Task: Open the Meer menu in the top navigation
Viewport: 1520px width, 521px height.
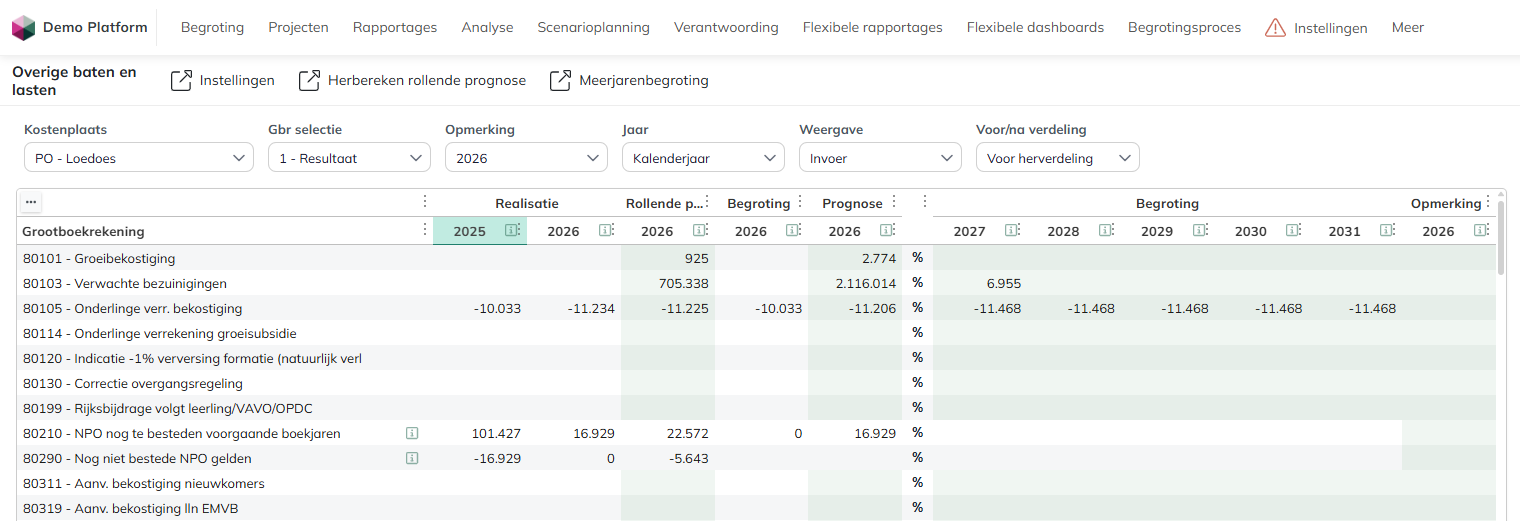Action: [x=1408, y=28]
